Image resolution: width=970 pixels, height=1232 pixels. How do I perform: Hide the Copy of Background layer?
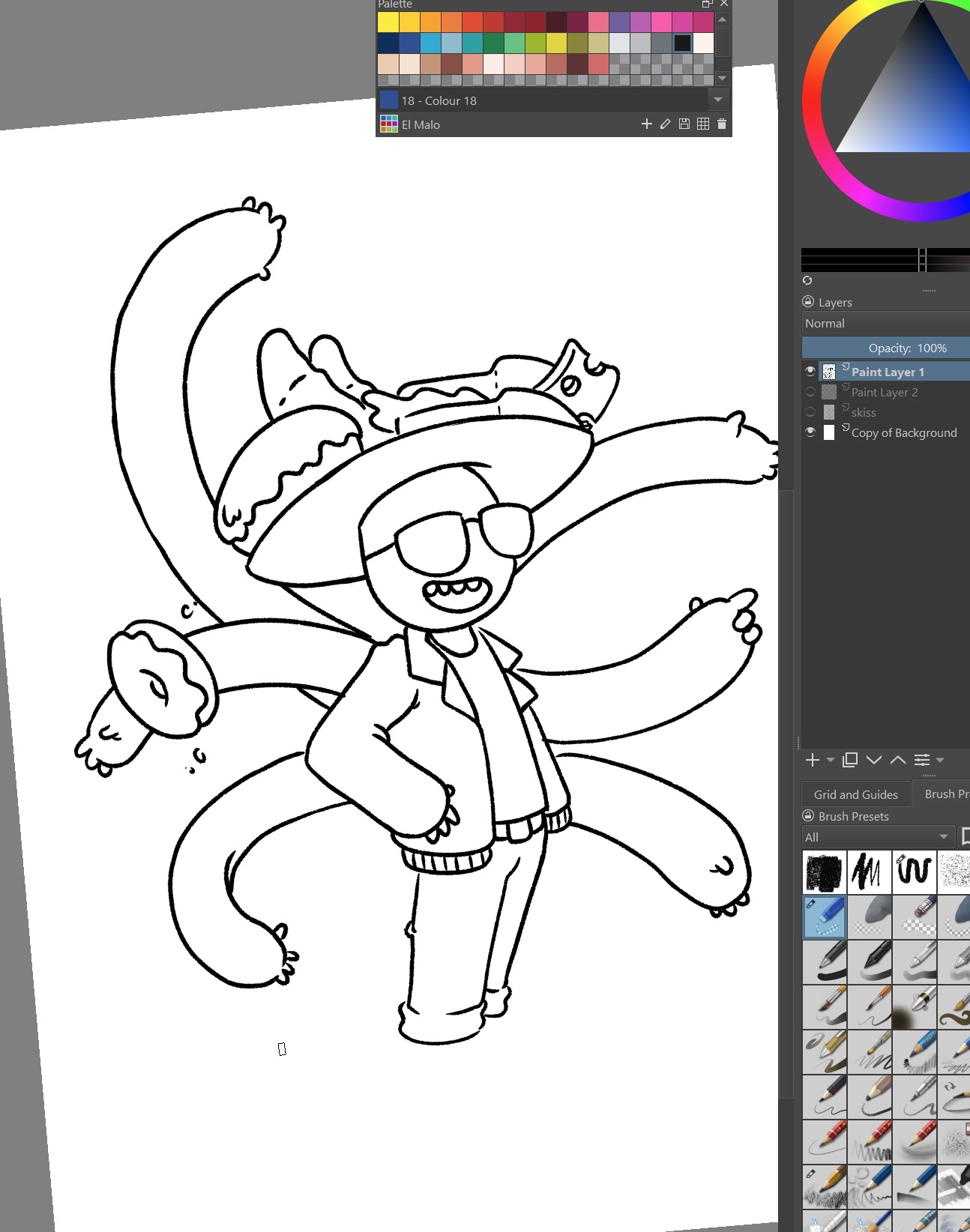coord(810,432)
